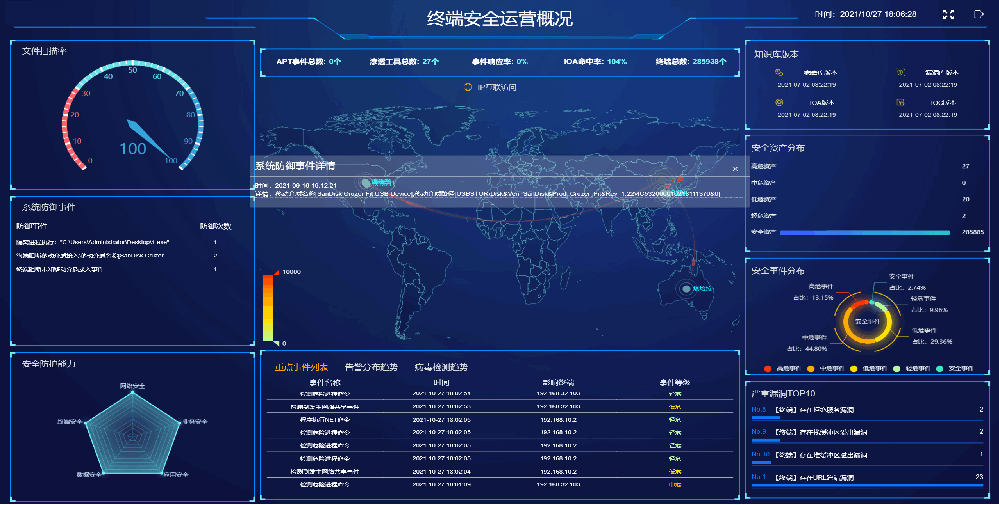999x505 pixels.
Task: Click the map heat color scale bar
Action: pyautogui.click(x=268, y=307)
